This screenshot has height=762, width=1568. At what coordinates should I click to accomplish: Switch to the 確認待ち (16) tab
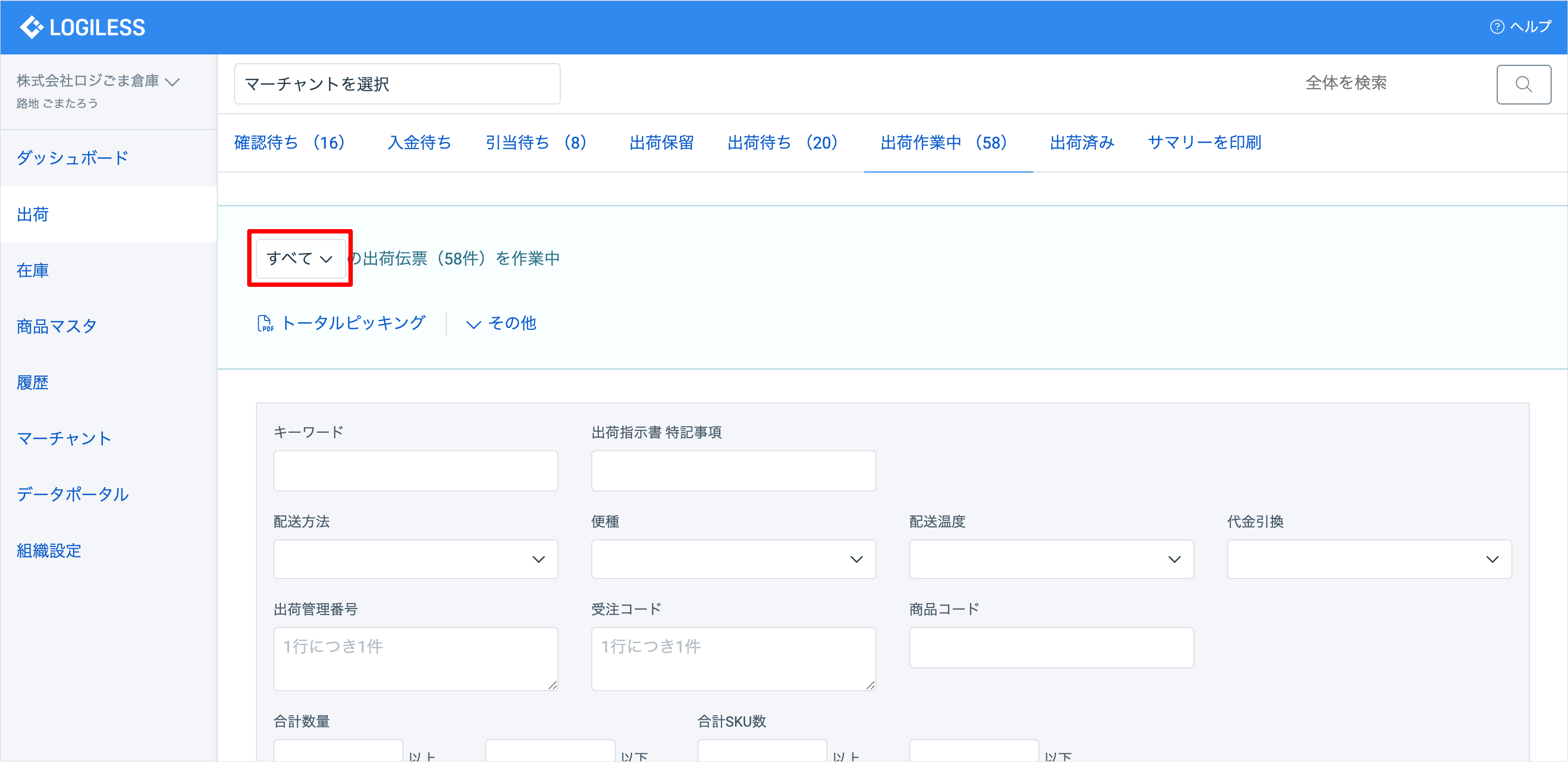tap(290, 143)
